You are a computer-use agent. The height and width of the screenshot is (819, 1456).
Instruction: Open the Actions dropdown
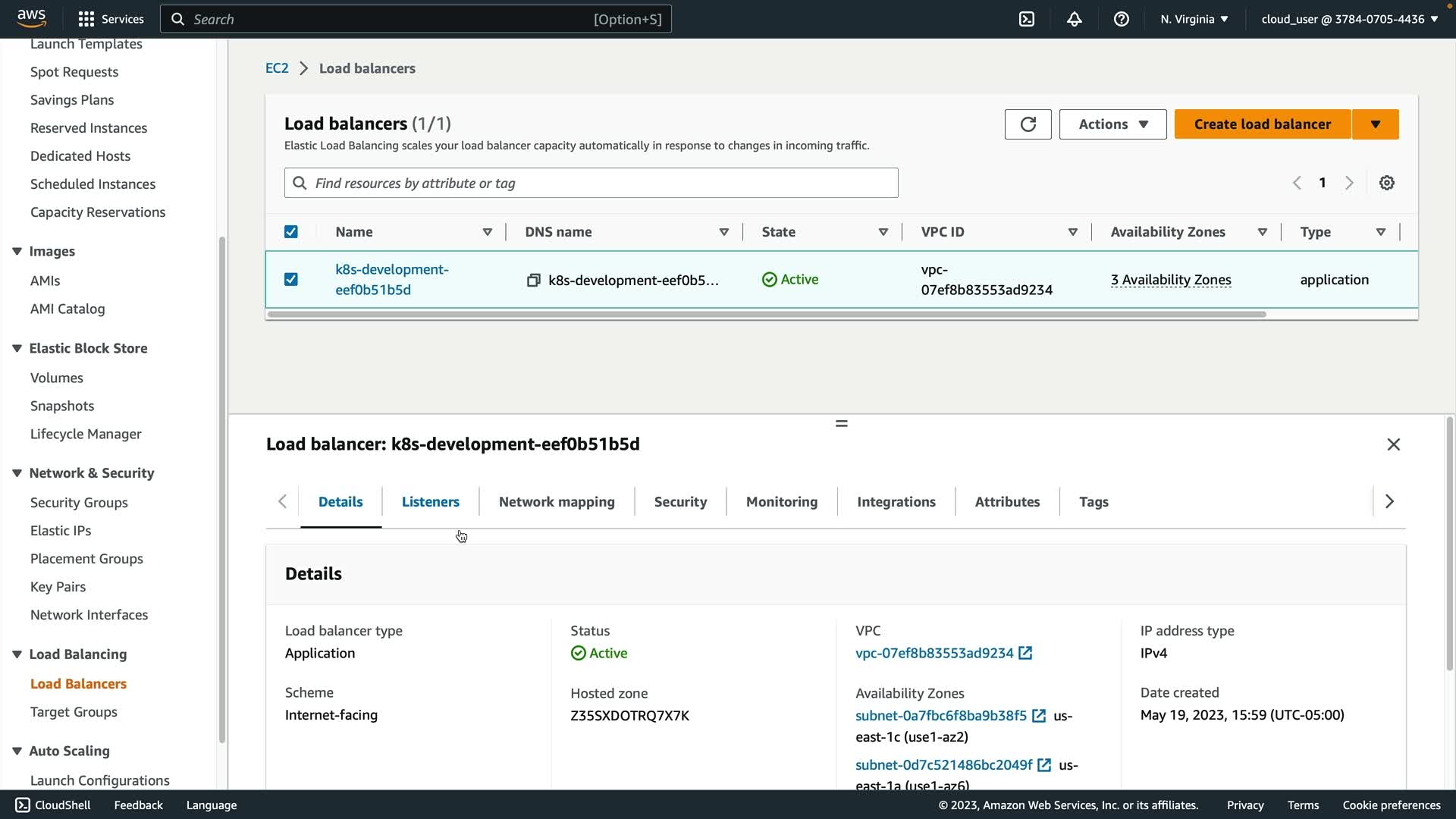pyautogui.click(x=1112, y=124)
